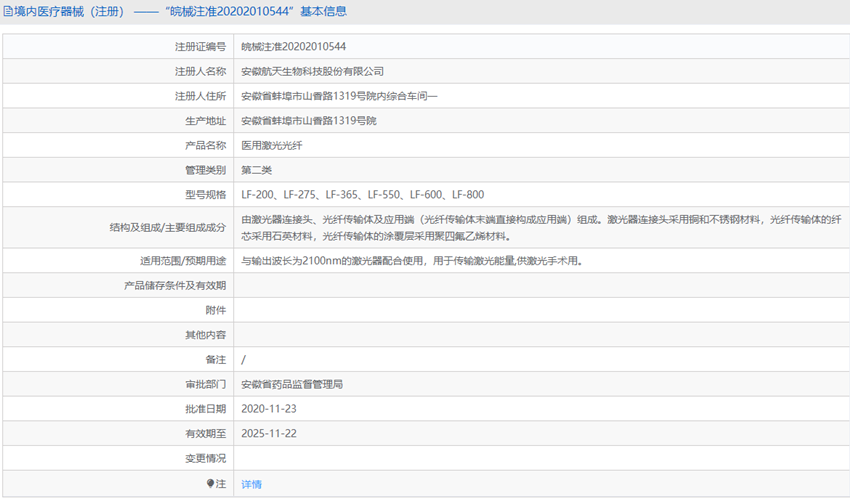Select product name 医用激光光纤
Screen dimensions: 850x498
[272, 145]
